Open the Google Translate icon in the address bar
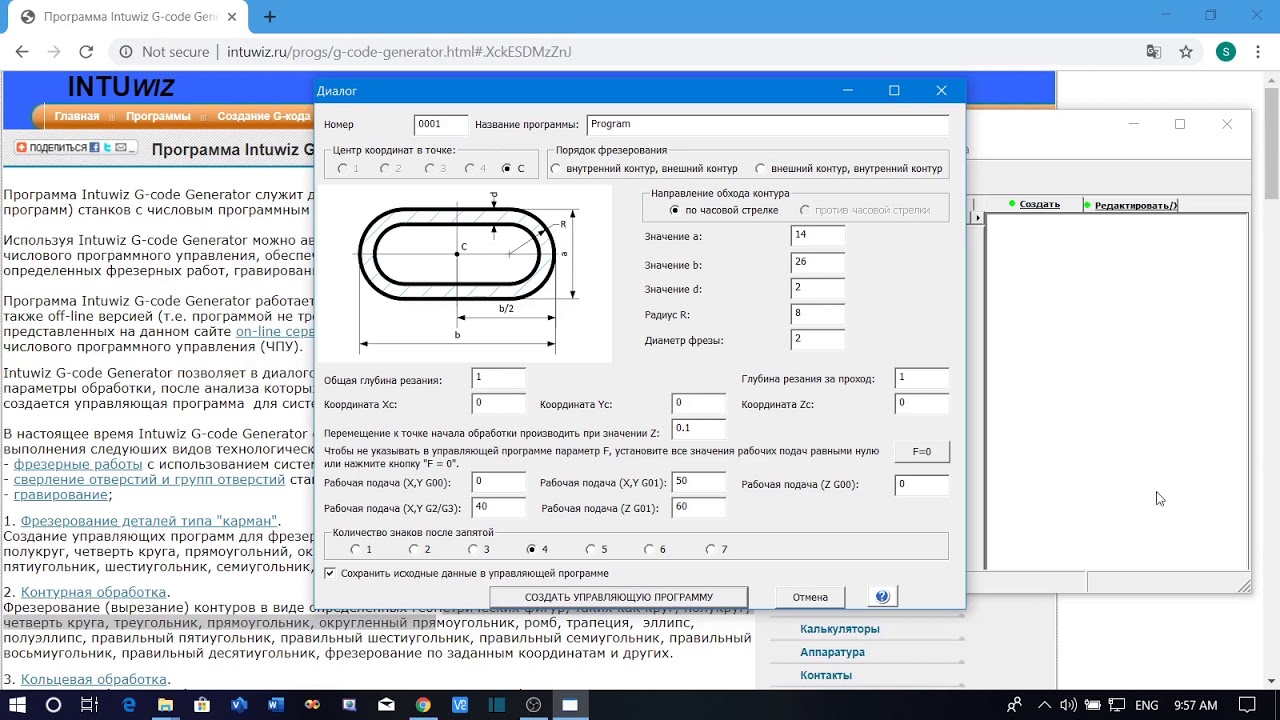The width and height of the screenshot is (1280, 720). tap(1154, 52)
